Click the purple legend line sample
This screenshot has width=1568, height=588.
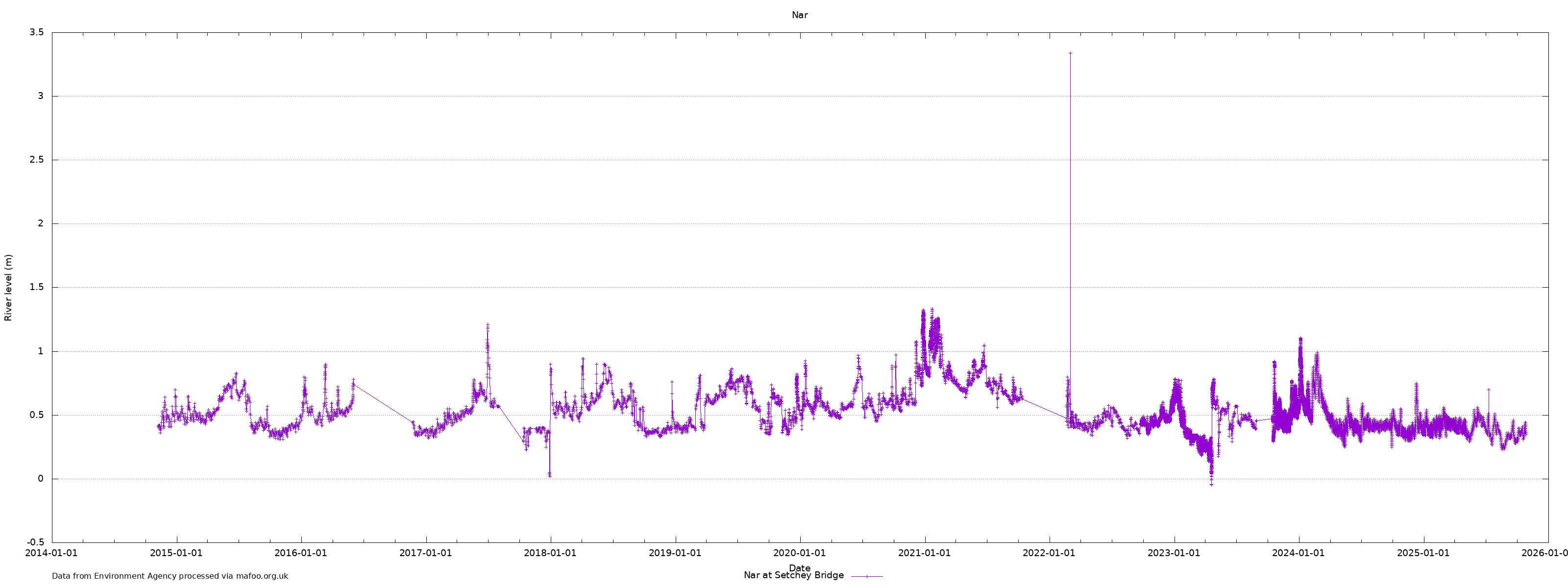866,576
